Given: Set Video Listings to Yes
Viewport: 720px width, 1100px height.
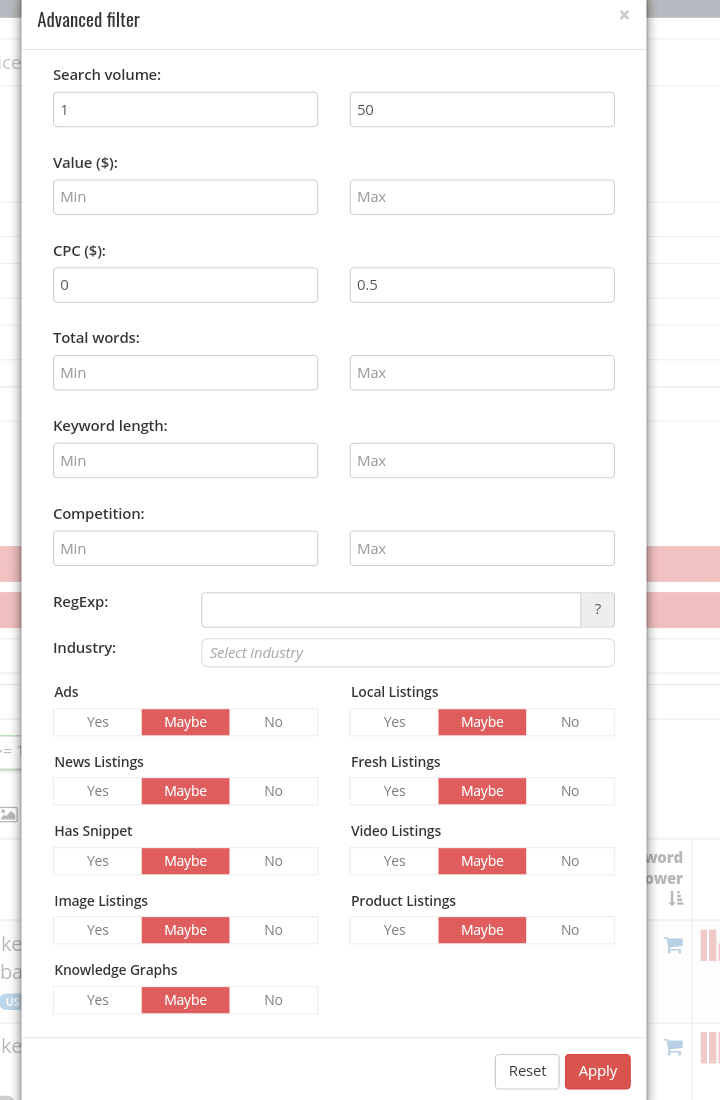Looking at the screenshot, I should pos(394,861).
